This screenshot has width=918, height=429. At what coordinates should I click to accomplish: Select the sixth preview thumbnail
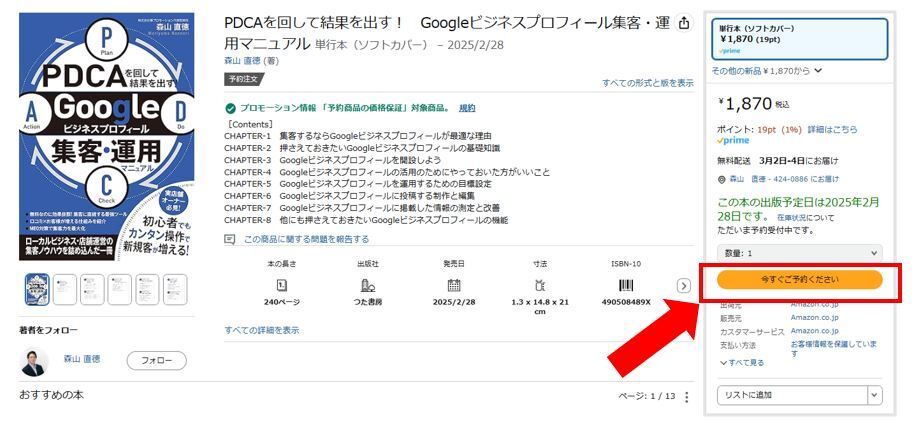point(175,290)
